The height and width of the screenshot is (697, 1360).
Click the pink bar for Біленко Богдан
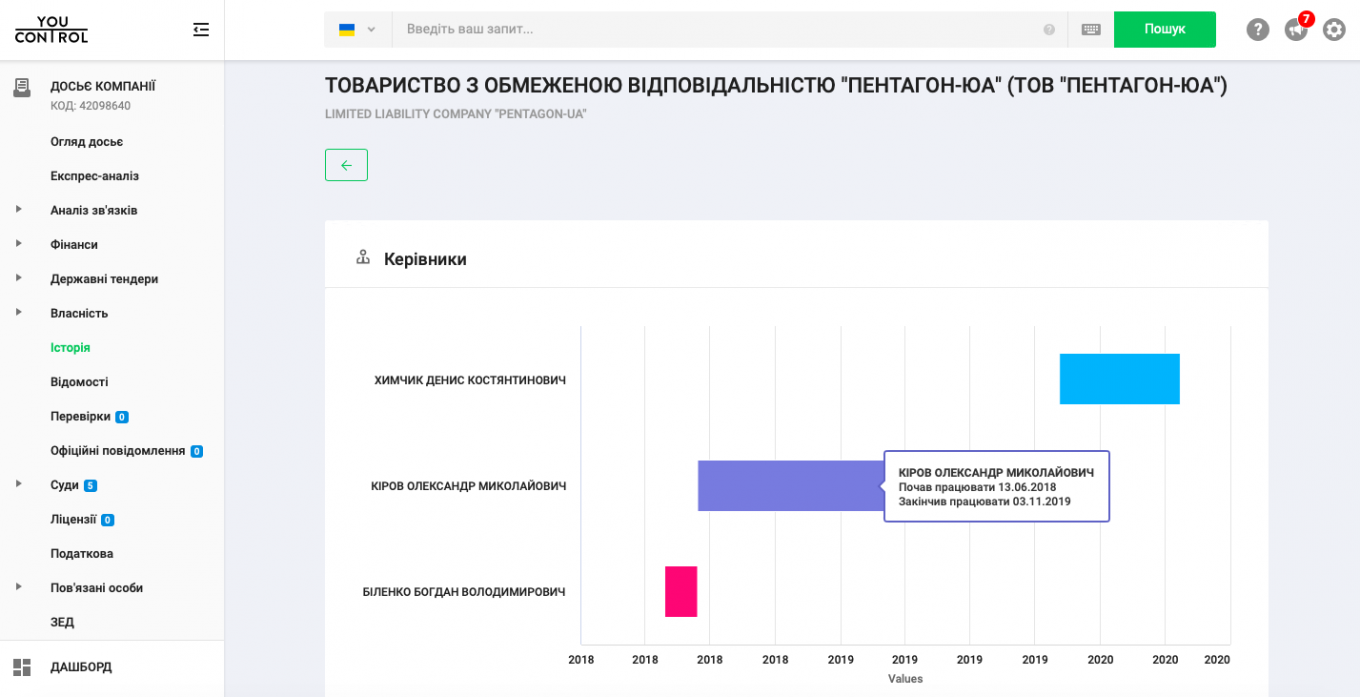[x=681, y=591]
